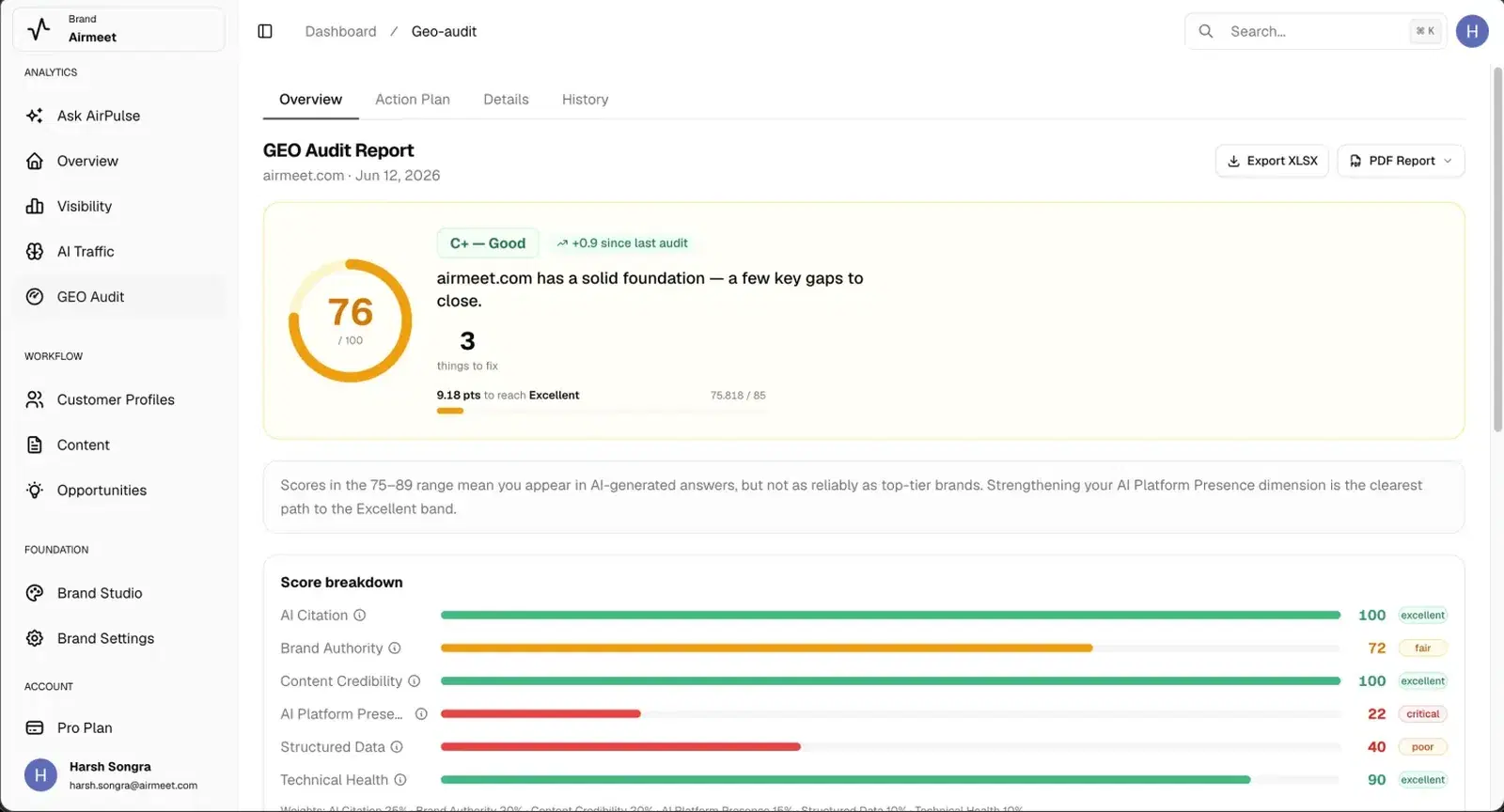Click the Airmeet brand pulse logo icon
Image resolution: width=1504 pixels, height=812 pixels.
39,29
